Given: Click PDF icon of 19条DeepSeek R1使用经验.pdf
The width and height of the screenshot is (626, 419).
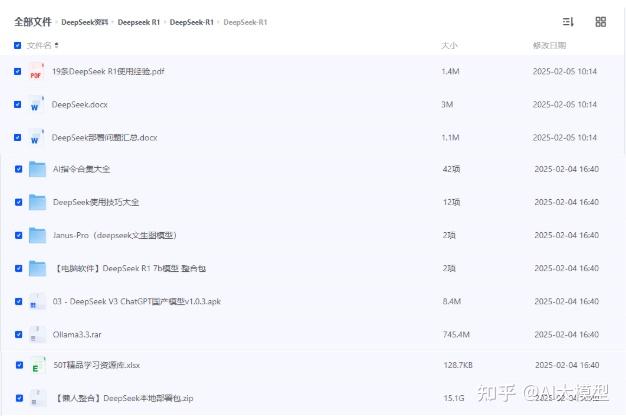Looking at the screenshot, I should click(36, 72).
